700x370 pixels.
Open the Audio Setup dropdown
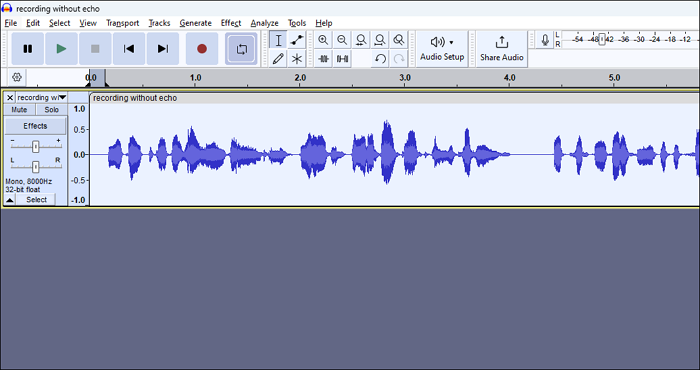pos(442,49)
